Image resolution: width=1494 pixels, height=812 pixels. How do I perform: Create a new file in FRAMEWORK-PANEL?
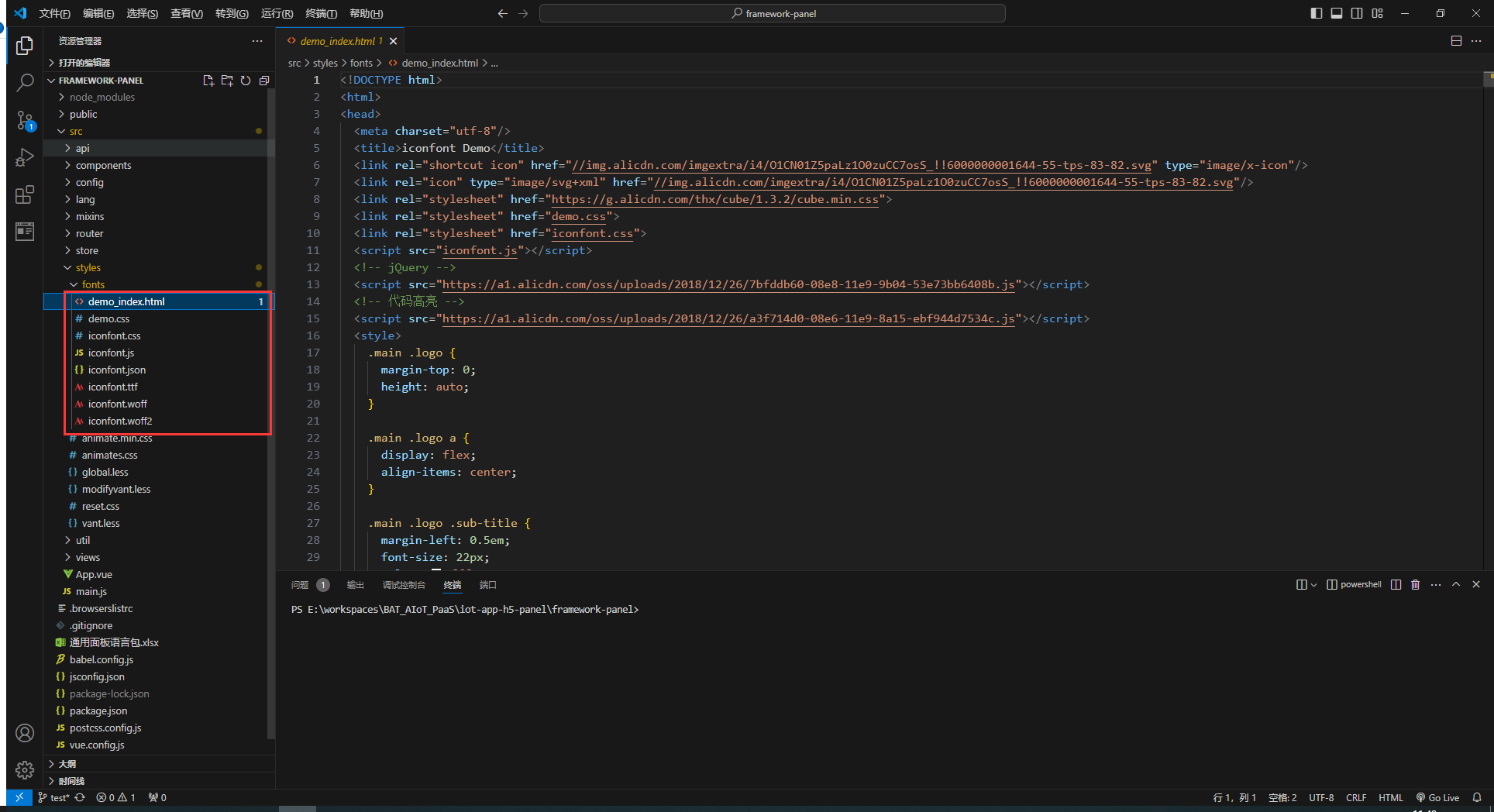(208, 81)
